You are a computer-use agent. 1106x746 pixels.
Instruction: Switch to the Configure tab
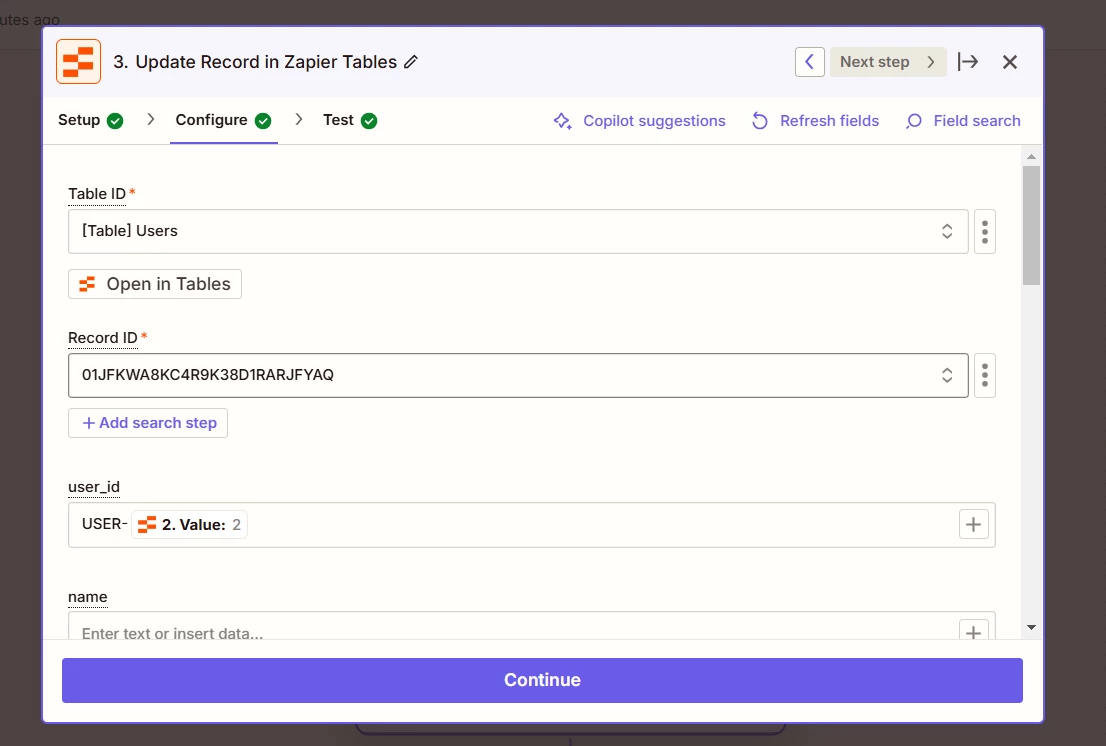(223, 121)
